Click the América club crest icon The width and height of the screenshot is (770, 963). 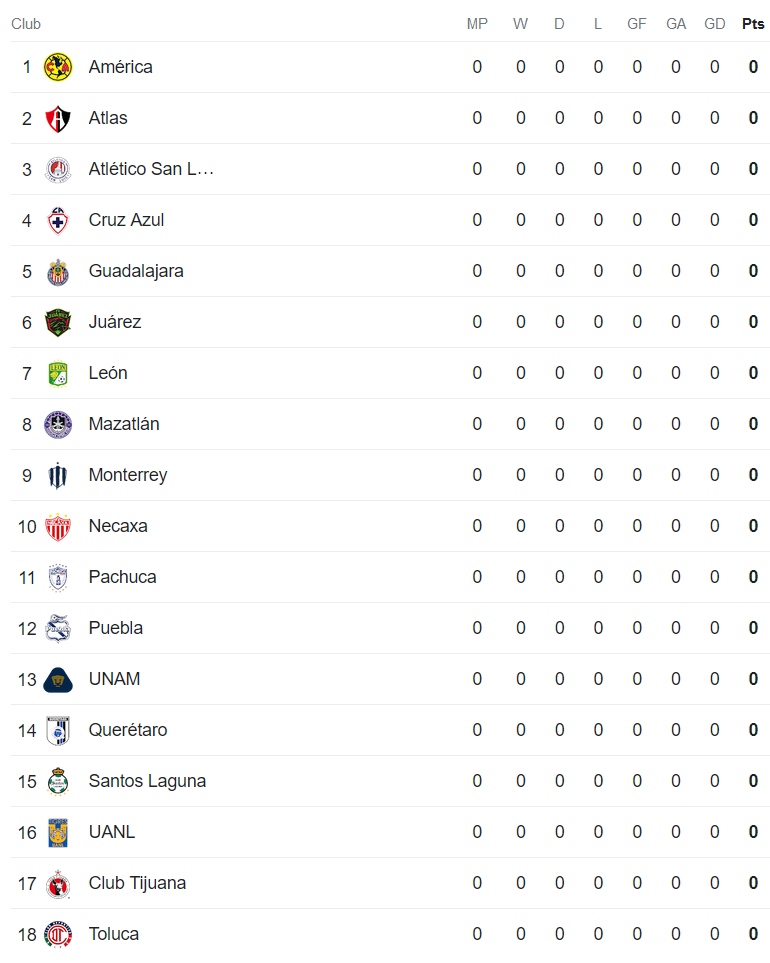point(58,67)
